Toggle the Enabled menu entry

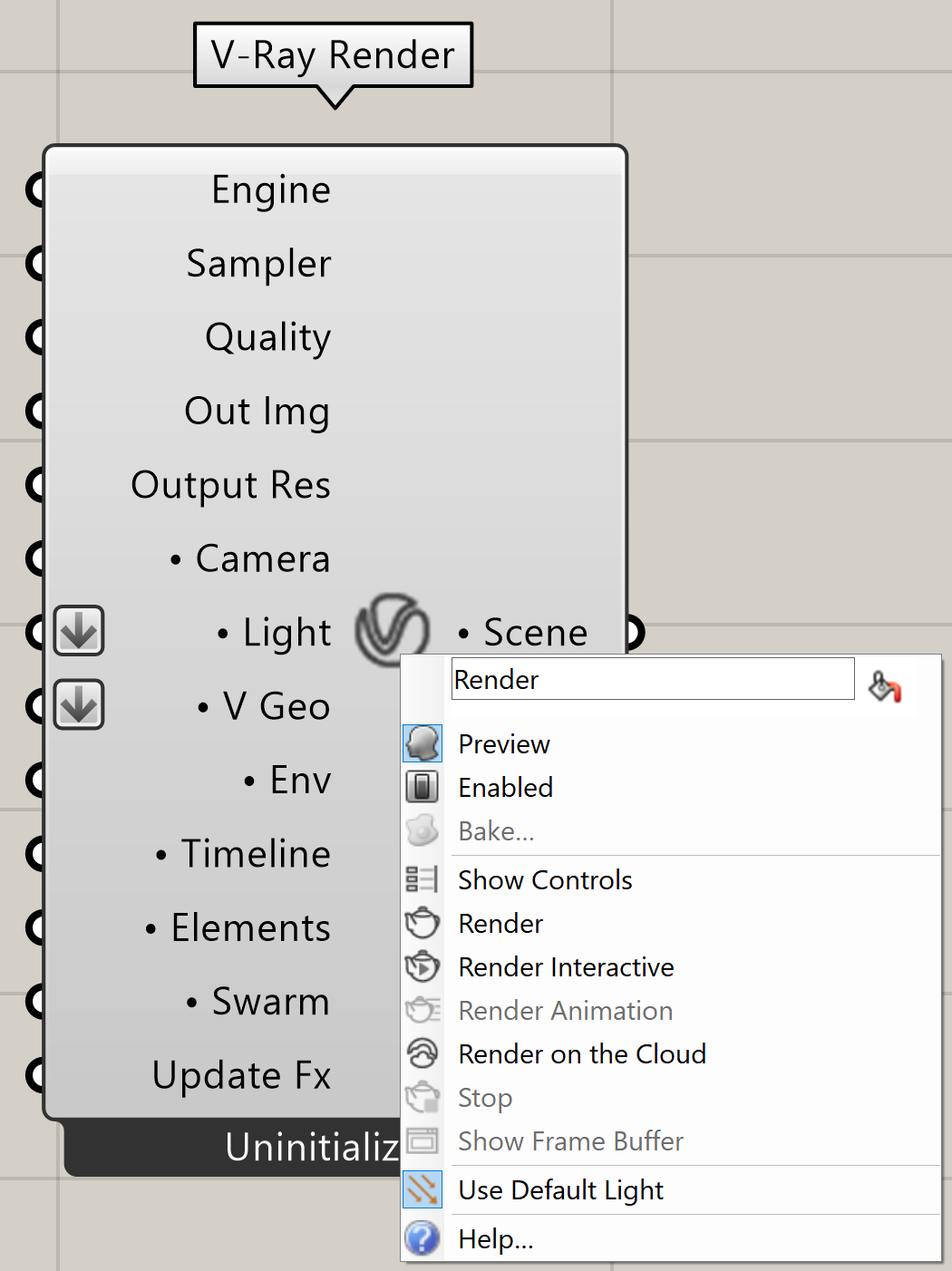coord(670,787)
